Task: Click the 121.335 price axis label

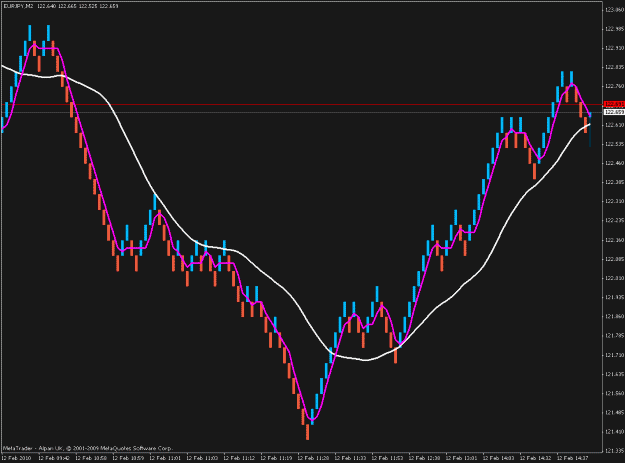Action: point(614,451)
